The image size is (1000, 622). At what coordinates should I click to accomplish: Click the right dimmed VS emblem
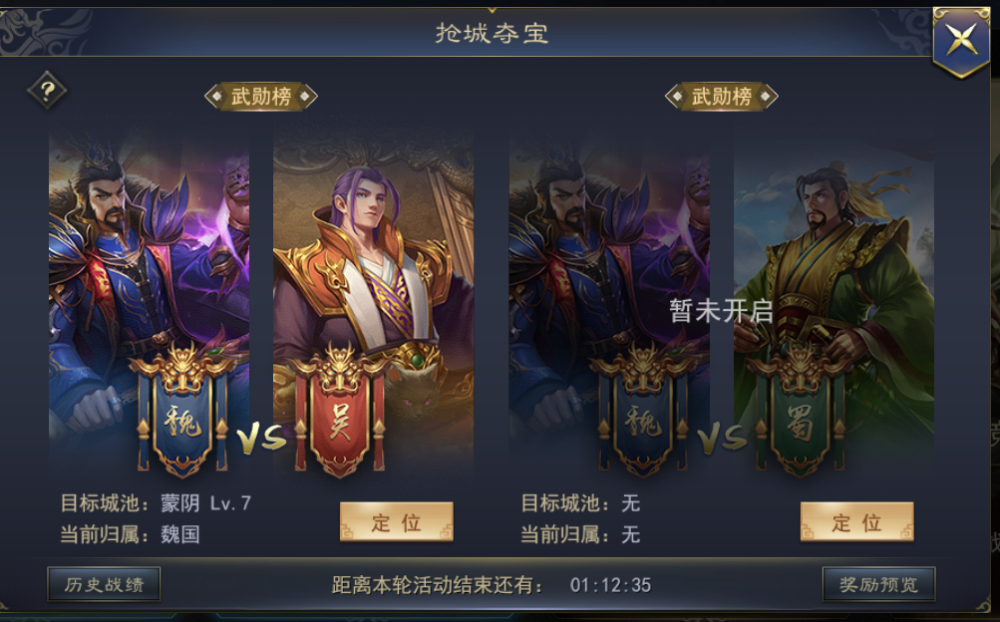721,439
